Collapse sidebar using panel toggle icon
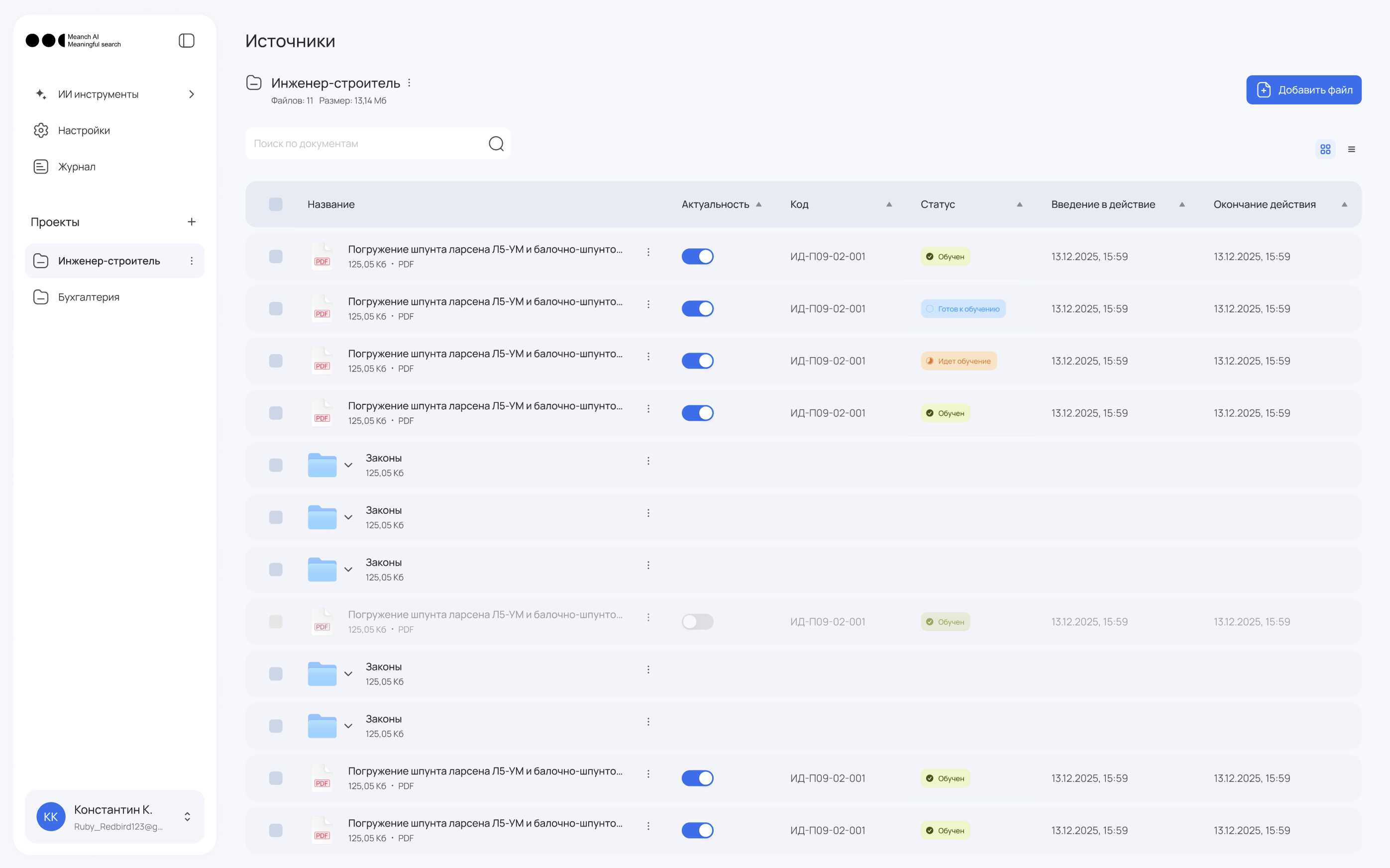This screenshot has height=868, width=1390. pos(187,41)
